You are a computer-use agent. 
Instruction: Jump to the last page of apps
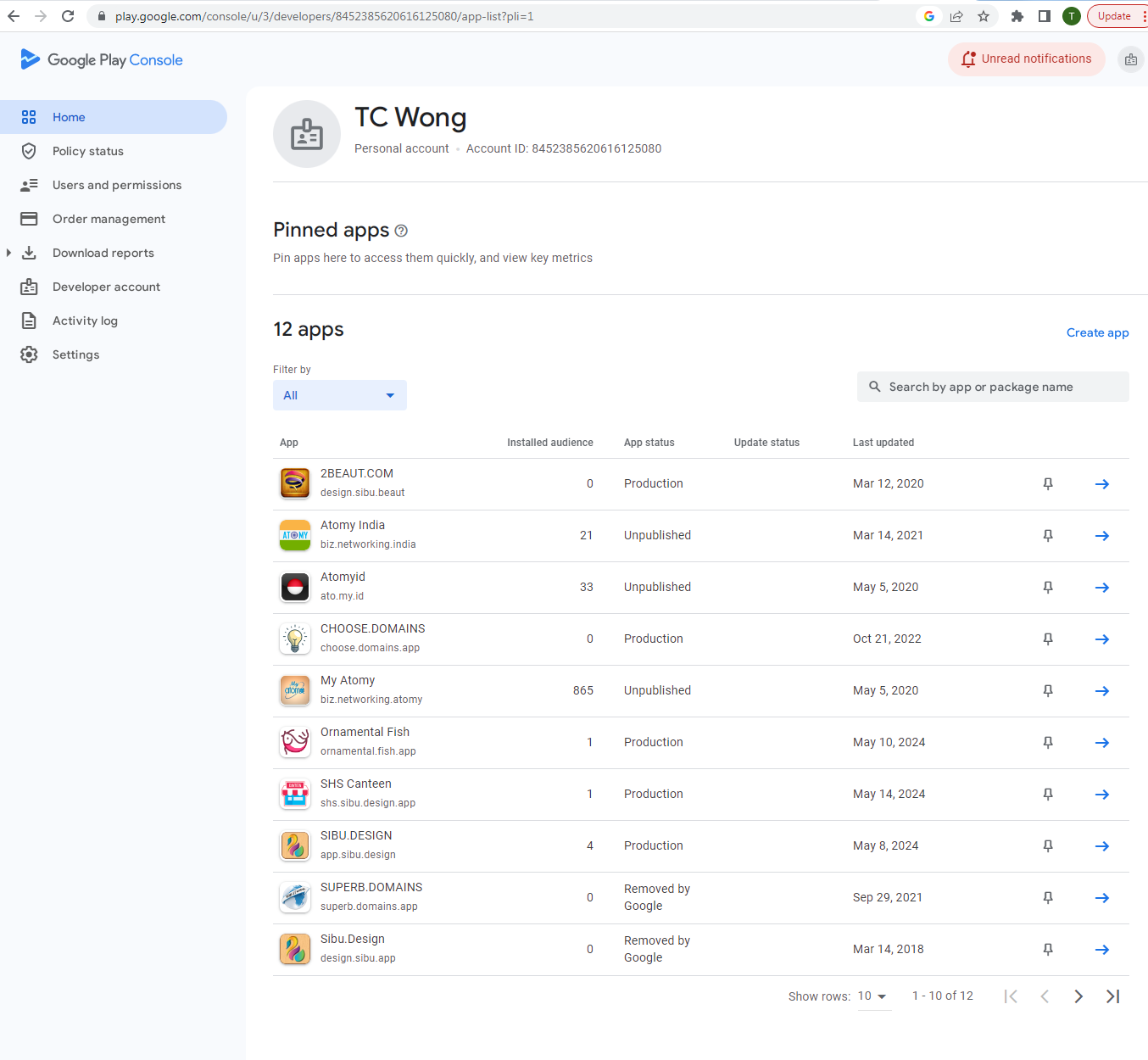click(1113, 996)
